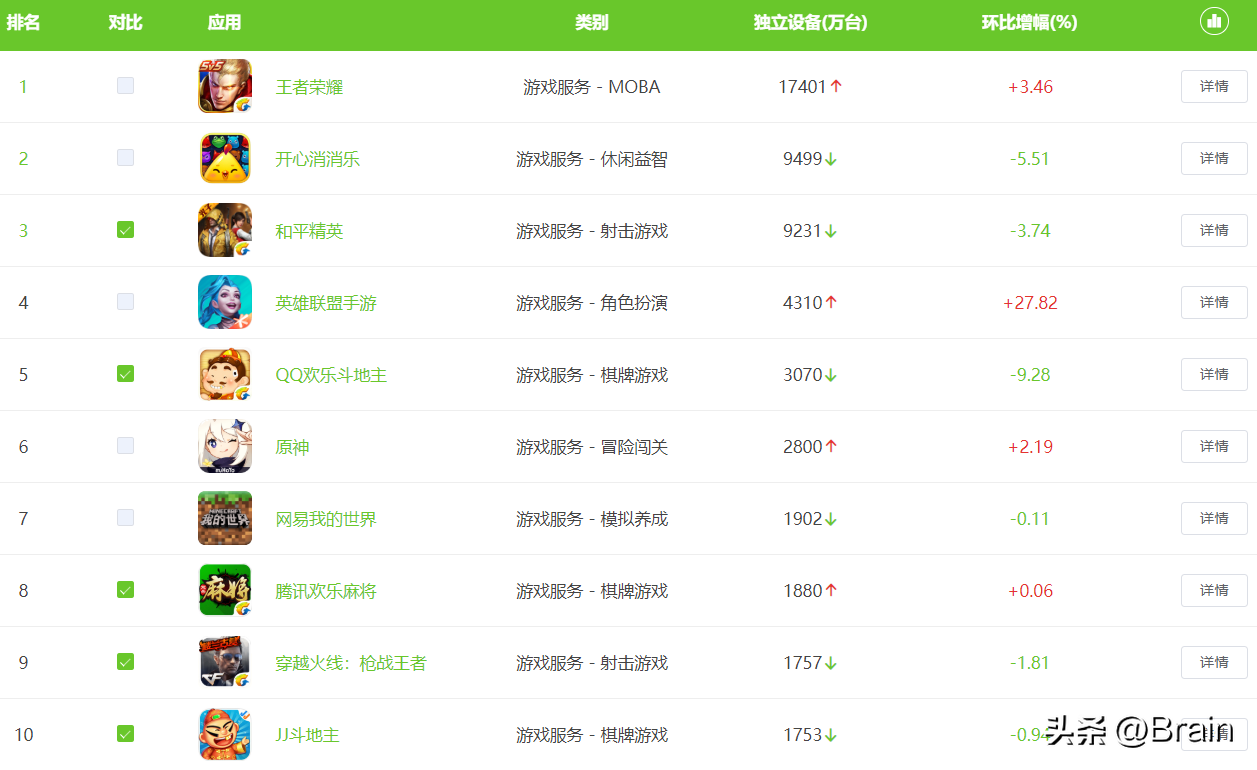Viewport: 1257px width, 770px height.
Task: Open the 穿越火线：枪战王者 app icon
Action: 225,662
